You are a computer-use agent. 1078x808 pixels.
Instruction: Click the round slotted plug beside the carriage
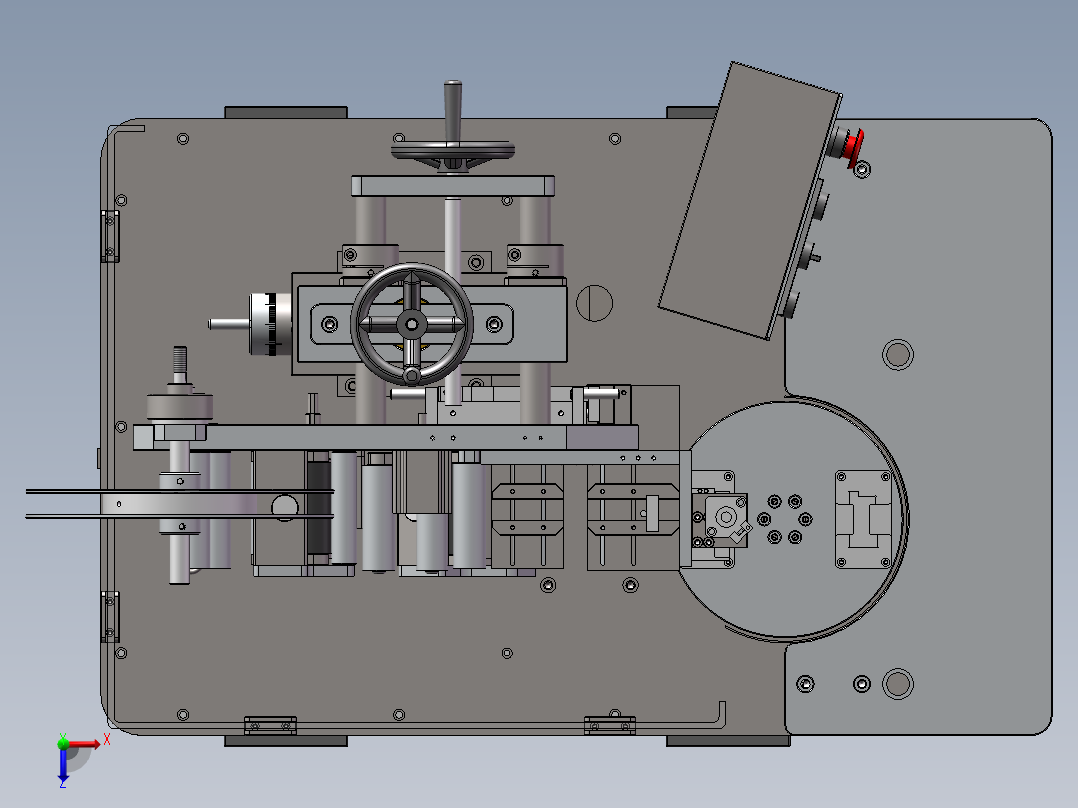click(x=594, y=303)
